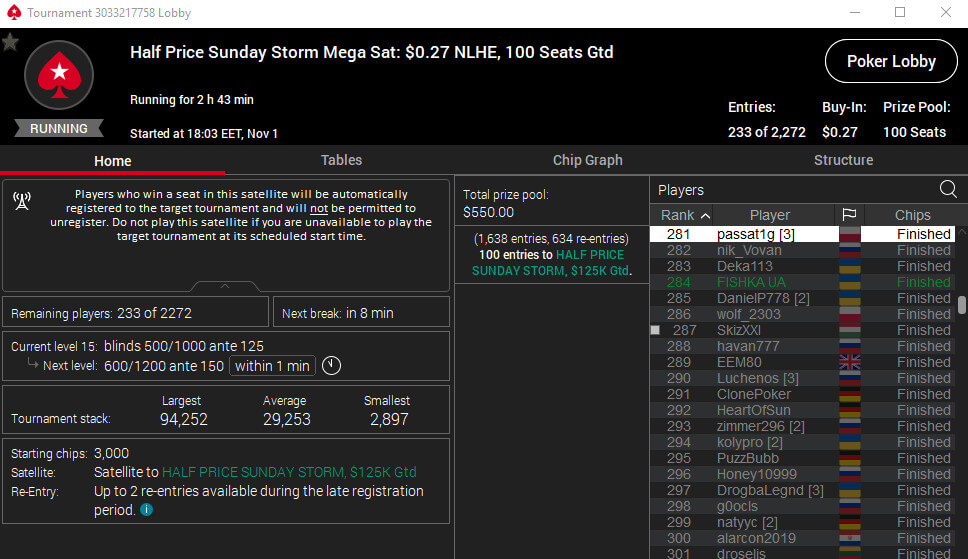This screenshot has width=968, height=559.
Task: Click the 'within 1 min' button
Action: 272,366
